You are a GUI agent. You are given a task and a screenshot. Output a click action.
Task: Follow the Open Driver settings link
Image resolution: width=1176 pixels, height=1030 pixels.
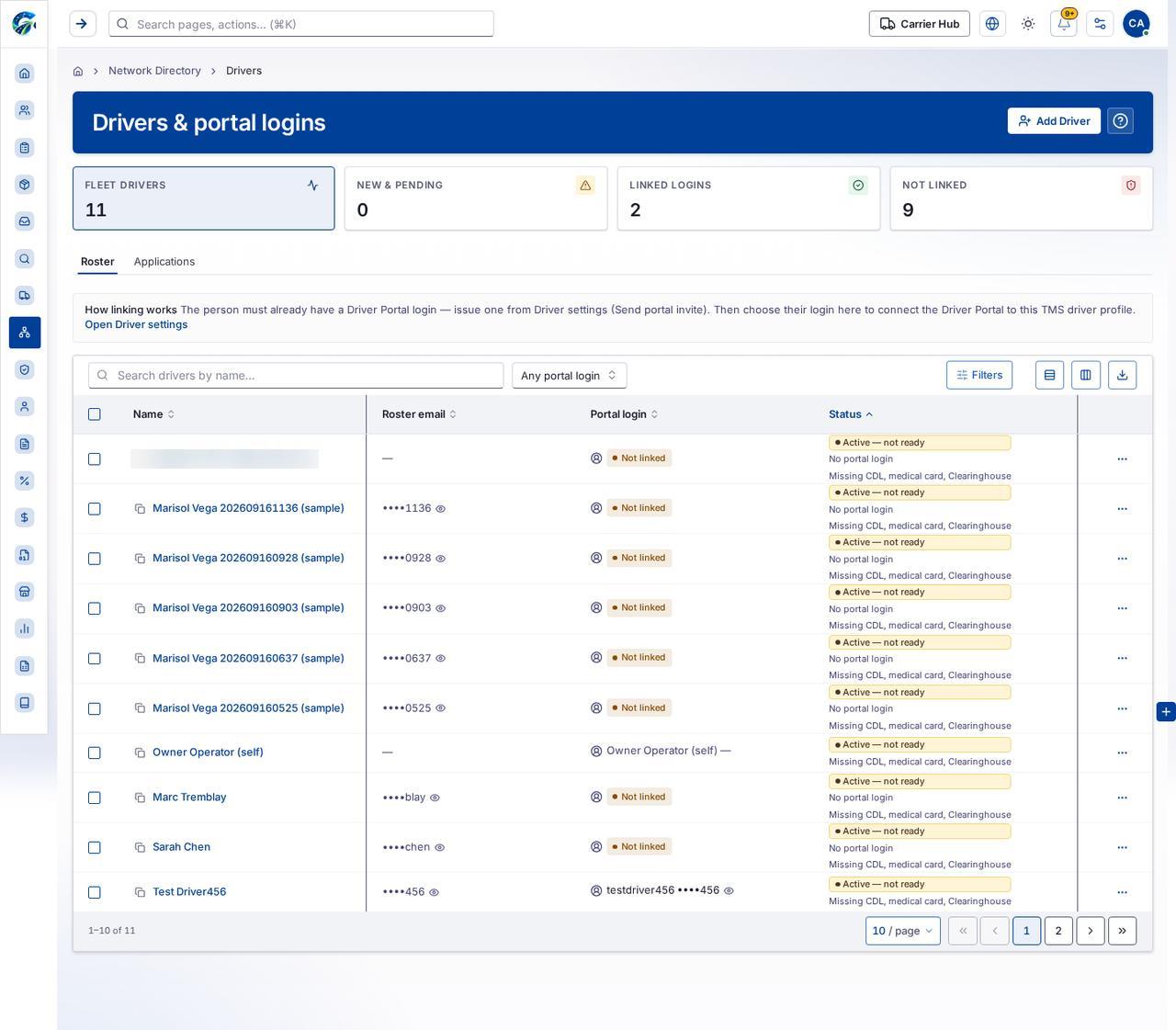point(136,324)
